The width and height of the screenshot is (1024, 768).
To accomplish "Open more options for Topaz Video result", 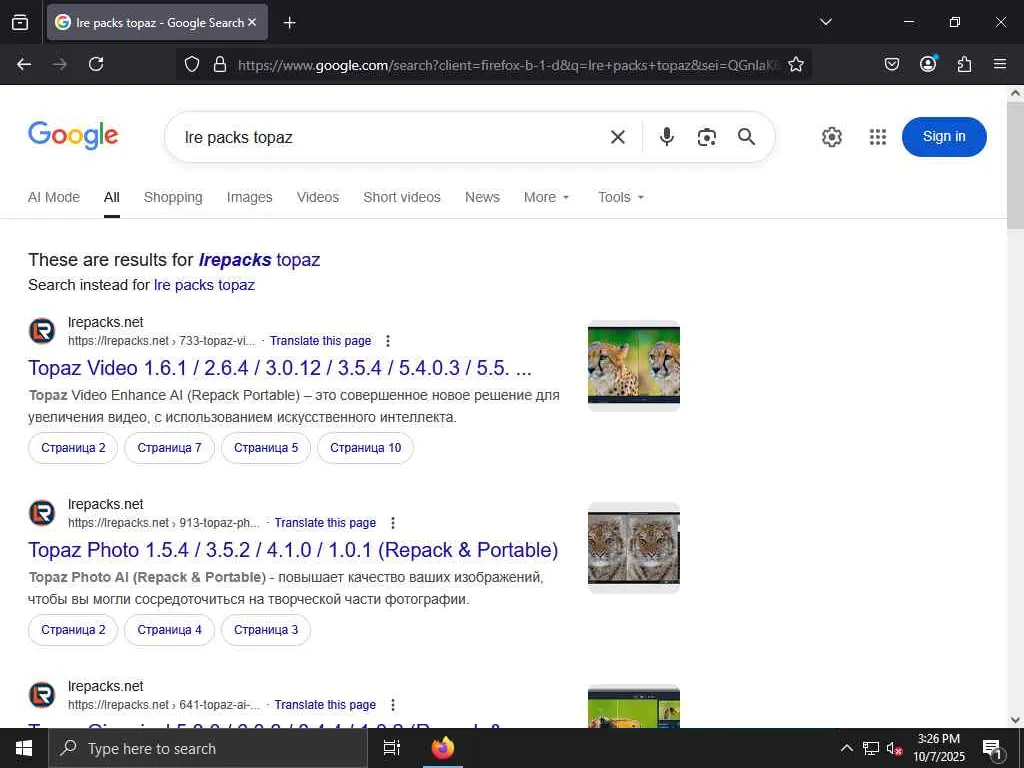I will 388,341.
